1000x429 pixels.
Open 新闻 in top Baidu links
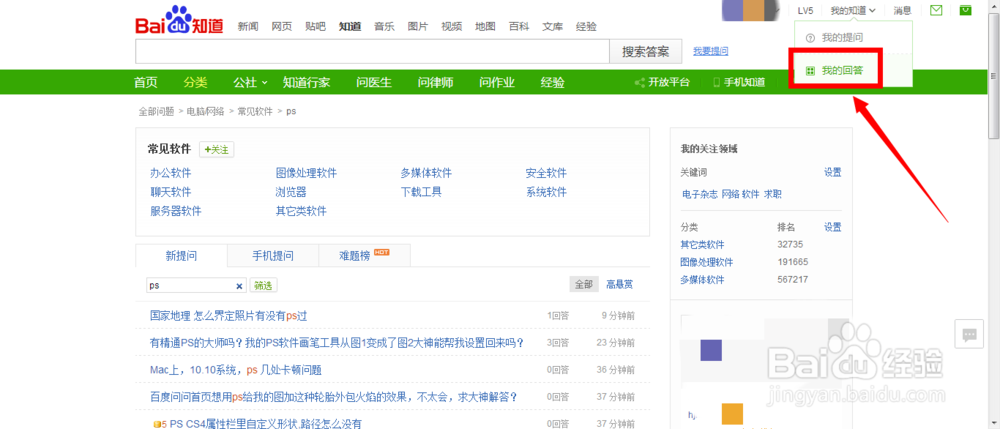click(x=247, y=27)
